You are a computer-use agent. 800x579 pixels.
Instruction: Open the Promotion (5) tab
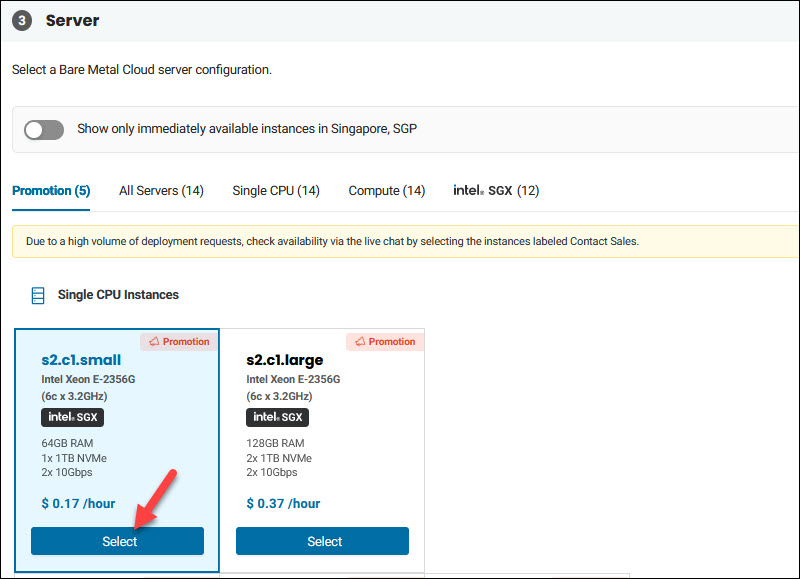coord(51,191)
